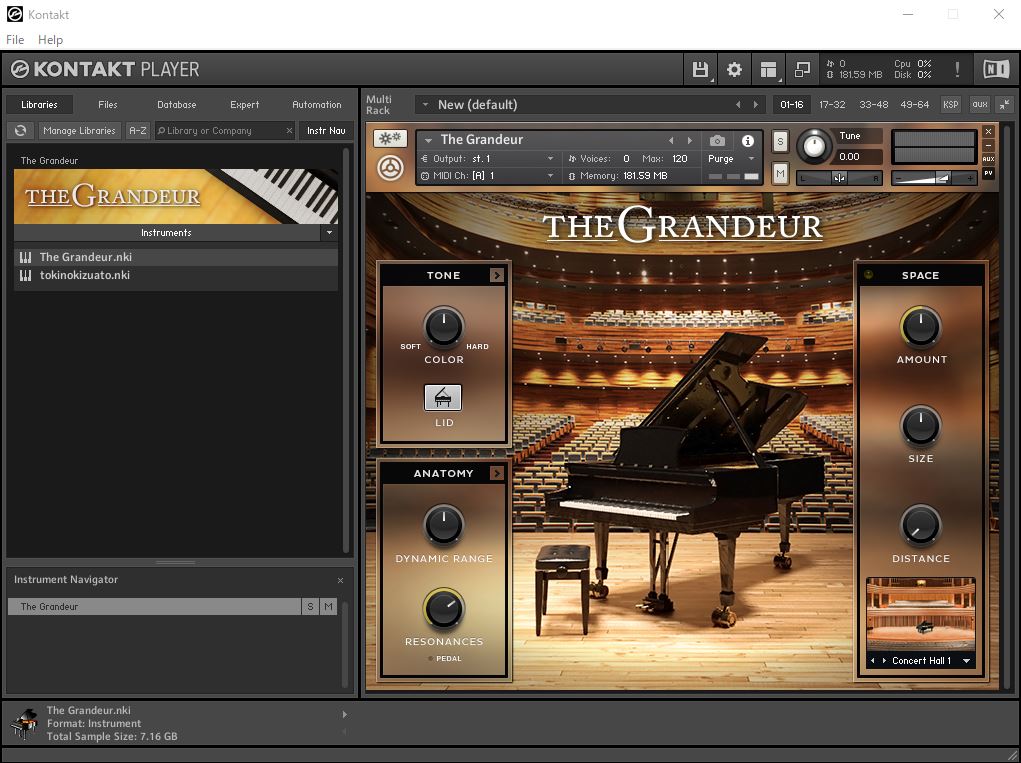Toggle the AUX sends button on instrument
1021x763 pixels.
pos(988,159)
